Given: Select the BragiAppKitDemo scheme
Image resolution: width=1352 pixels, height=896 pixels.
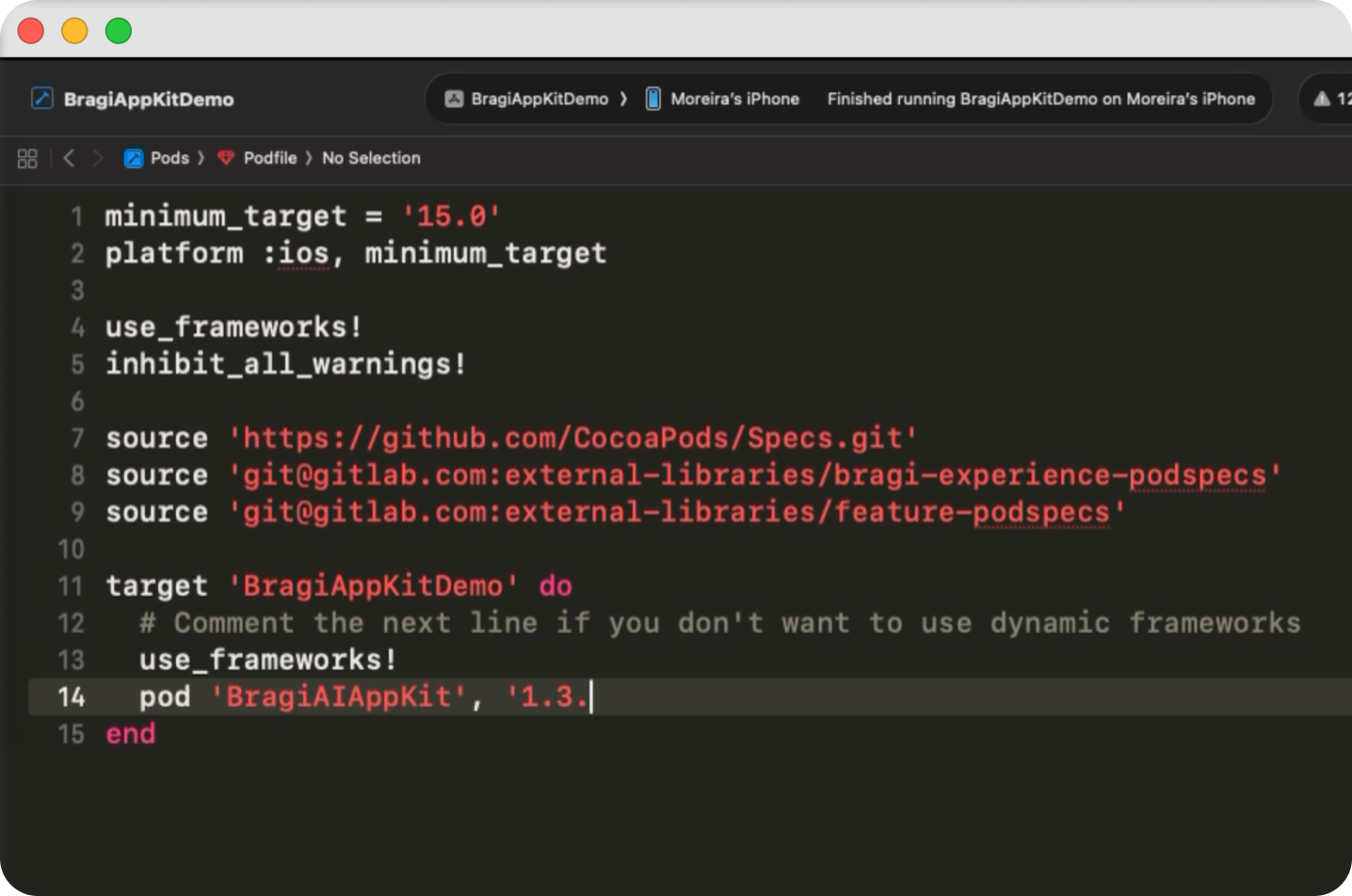Looking at the screenshot, I should tap(539, 99).
